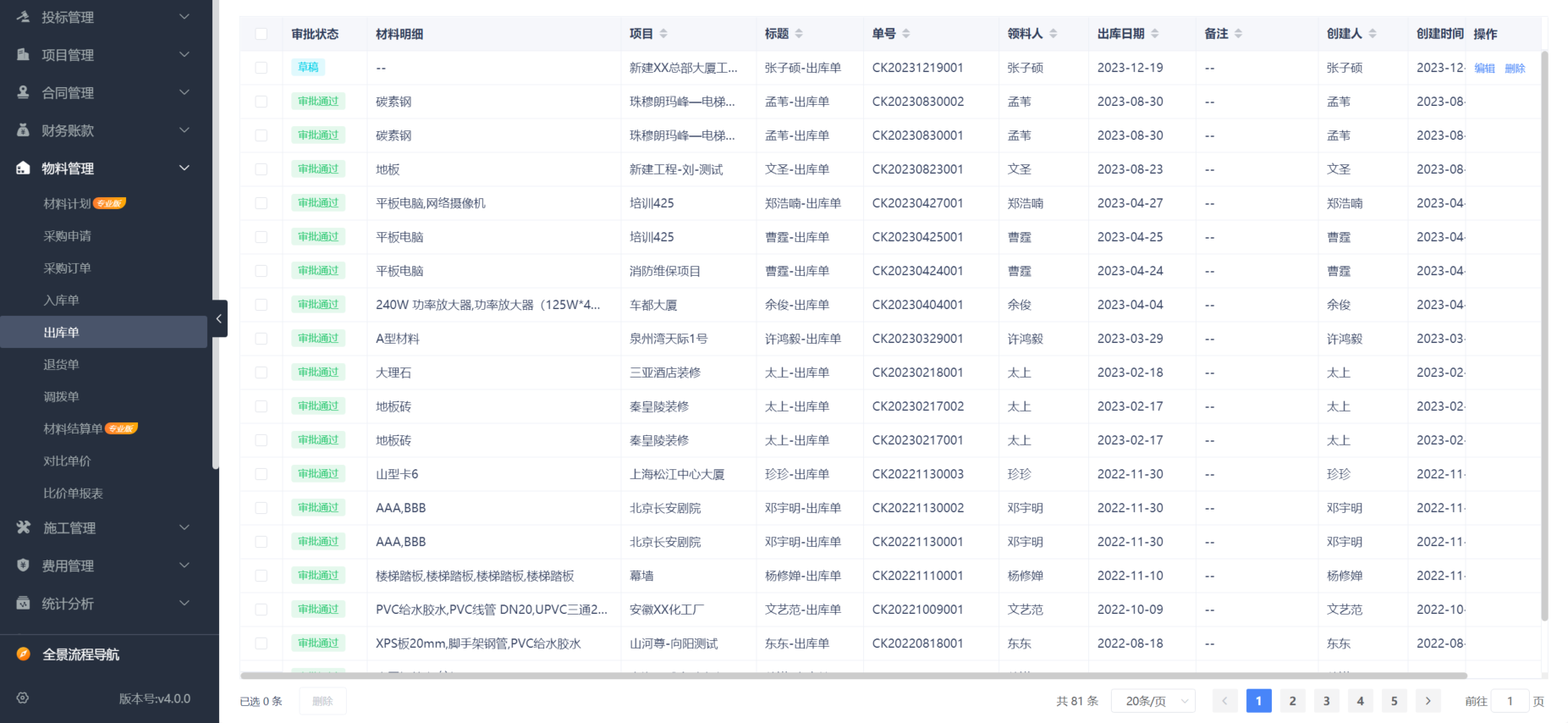Click 专业版 badge next to 材料计划
This screenshot has height=723, width=1568.
click(109, 203)
